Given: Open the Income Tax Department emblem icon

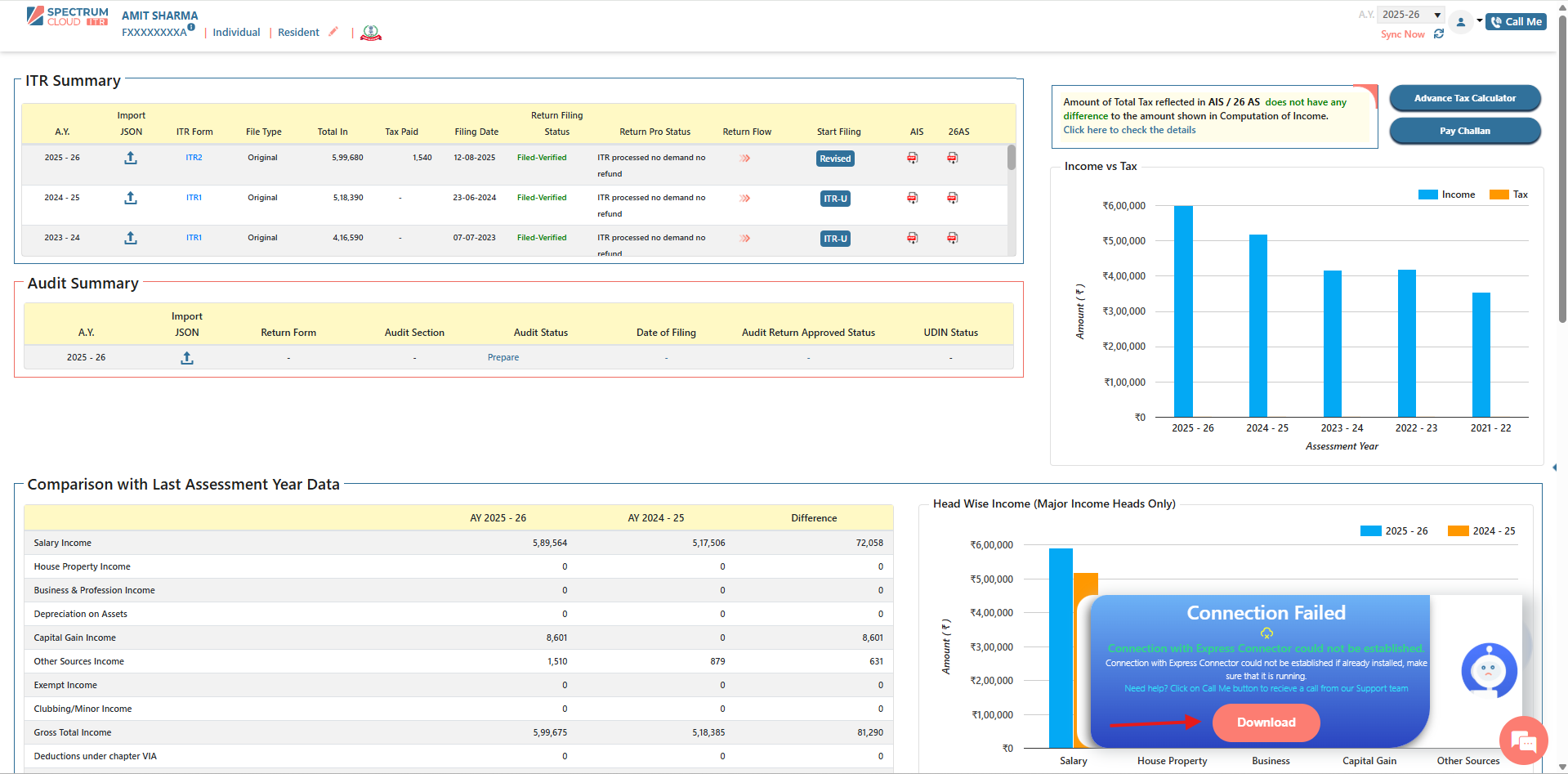Looking at the screenshot, I should pos(371,33).
